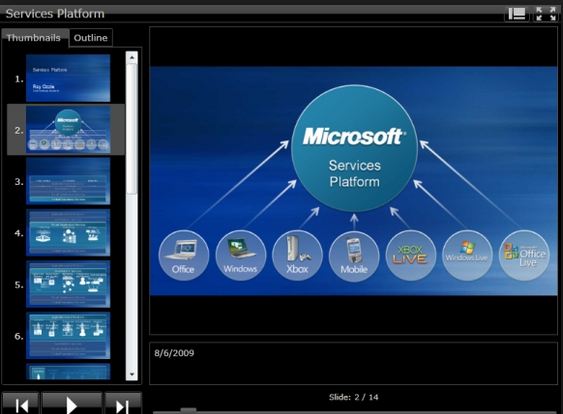Click the number 4. label in thumbnails

pos(19,233)
